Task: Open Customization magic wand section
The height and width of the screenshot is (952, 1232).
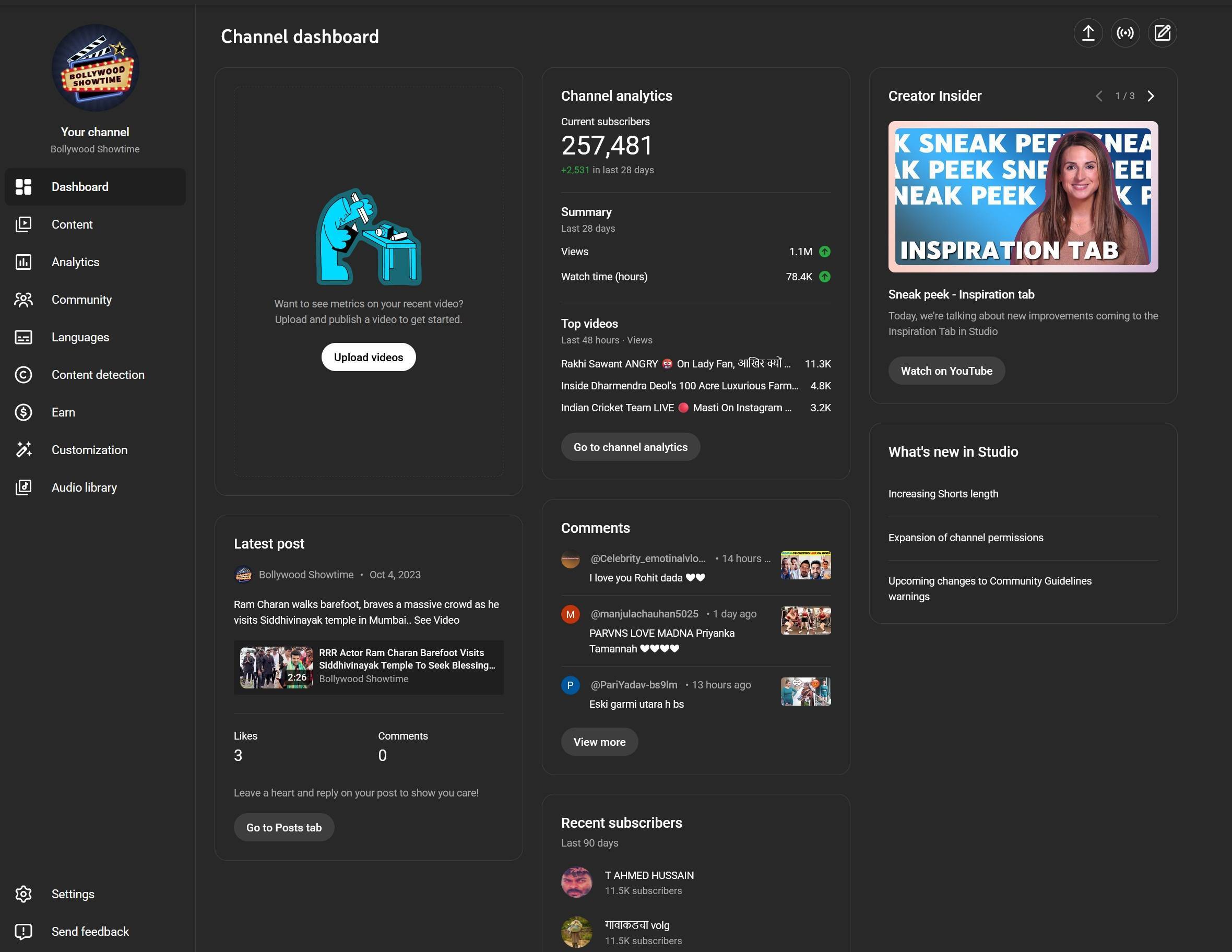Action: pos(89,449)
